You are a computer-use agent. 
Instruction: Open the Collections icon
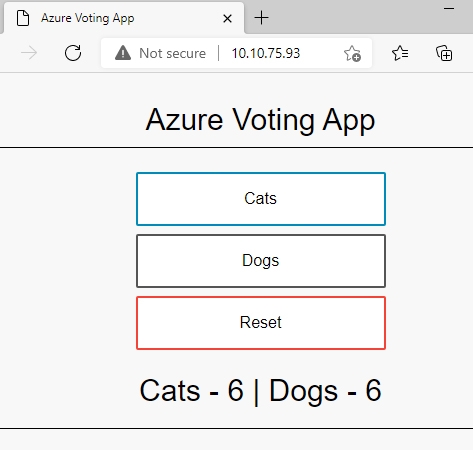pos(444,53)
